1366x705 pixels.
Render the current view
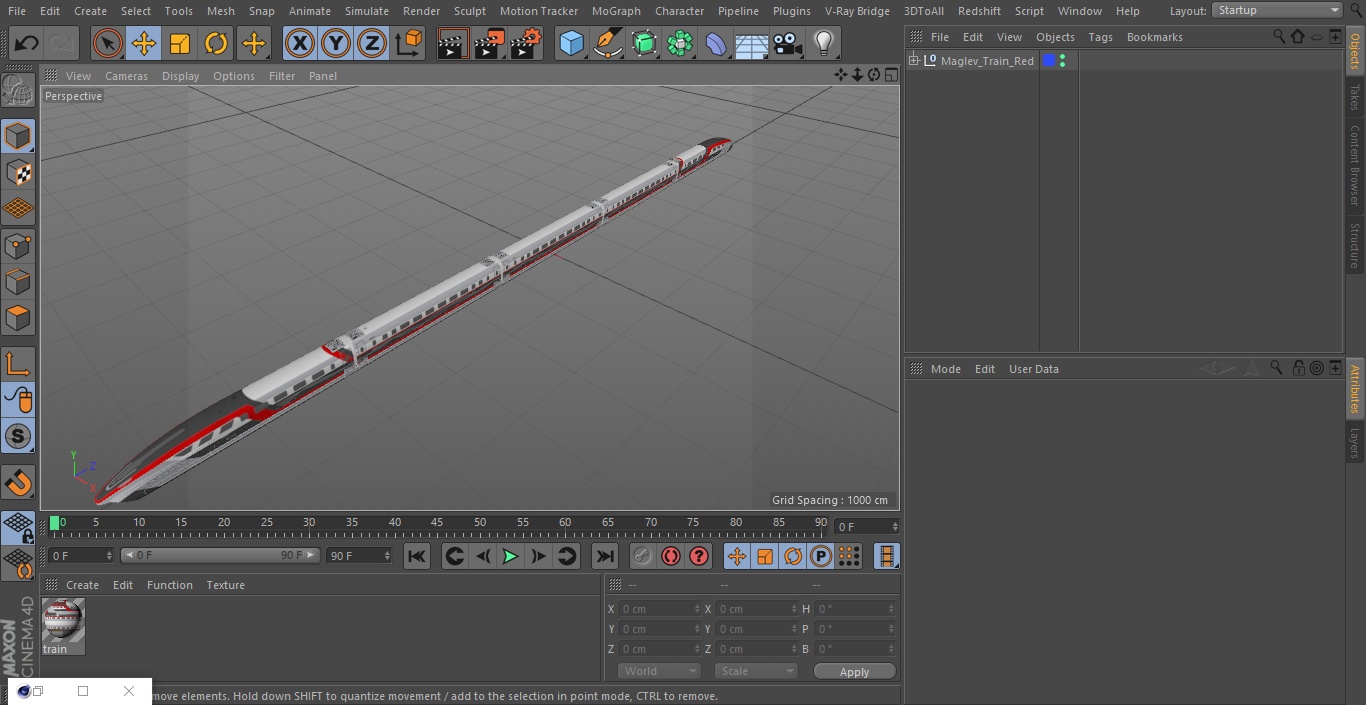453,43
